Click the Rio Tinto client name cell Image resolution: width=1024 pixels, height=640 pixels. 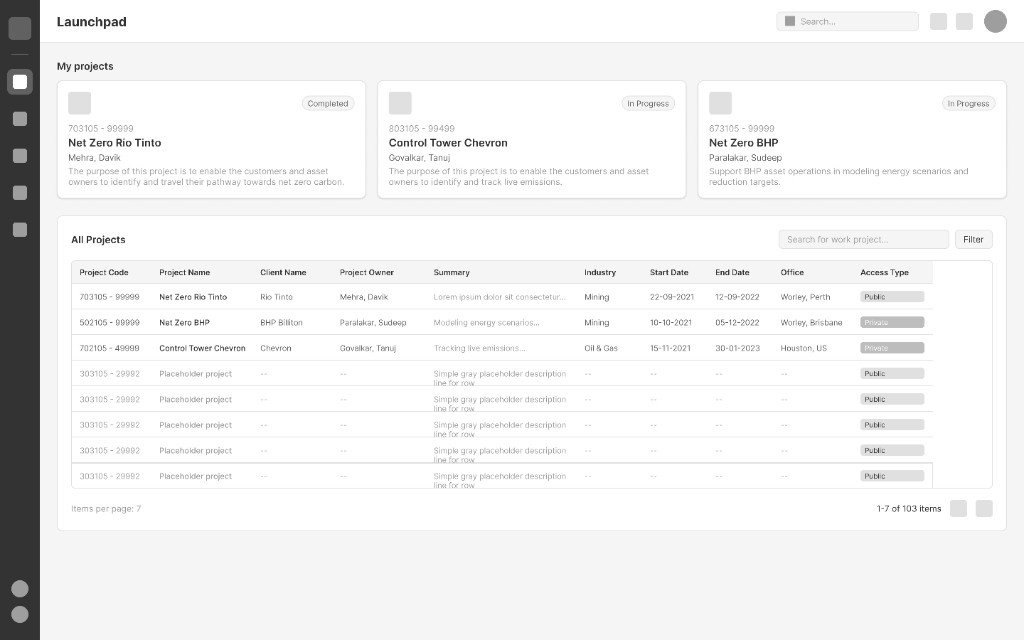pos(276,296)
